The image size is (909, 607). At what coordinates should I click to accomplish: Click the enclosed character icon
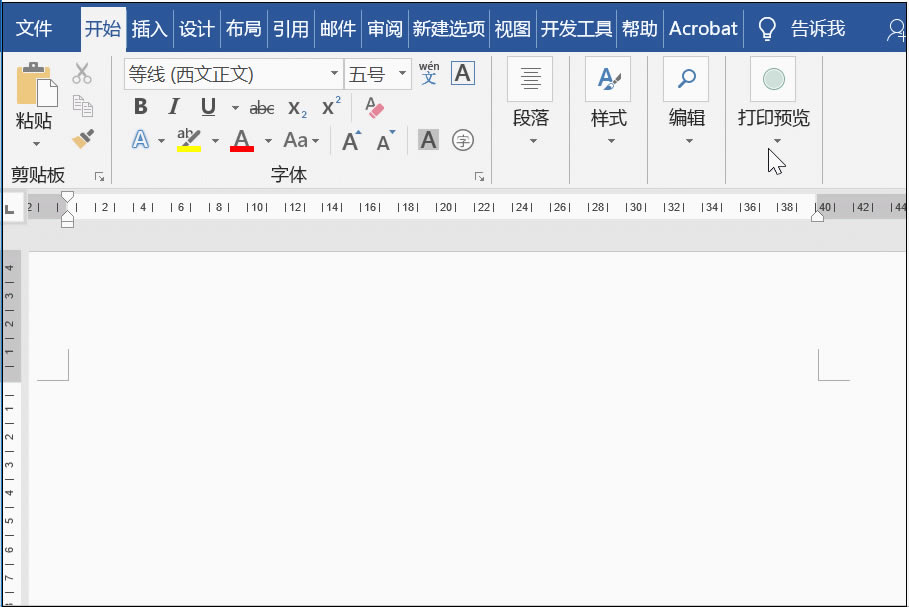463,140
